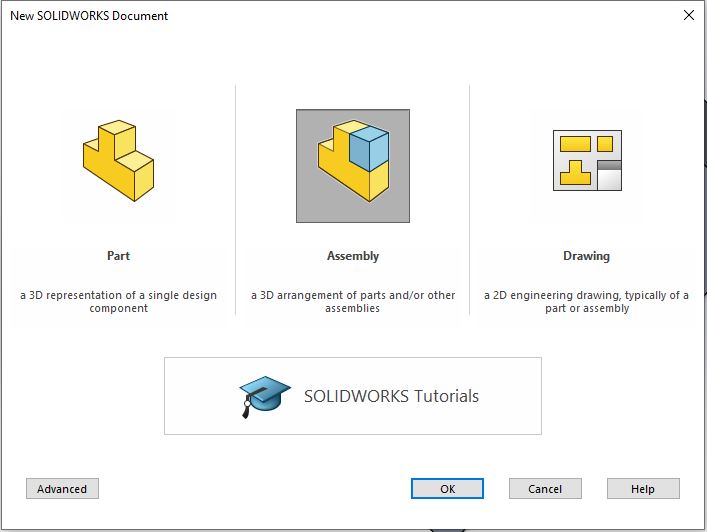Open the Help button
Image resolution: width=707 pixels, height=532 pixels.
click(643, 489)
